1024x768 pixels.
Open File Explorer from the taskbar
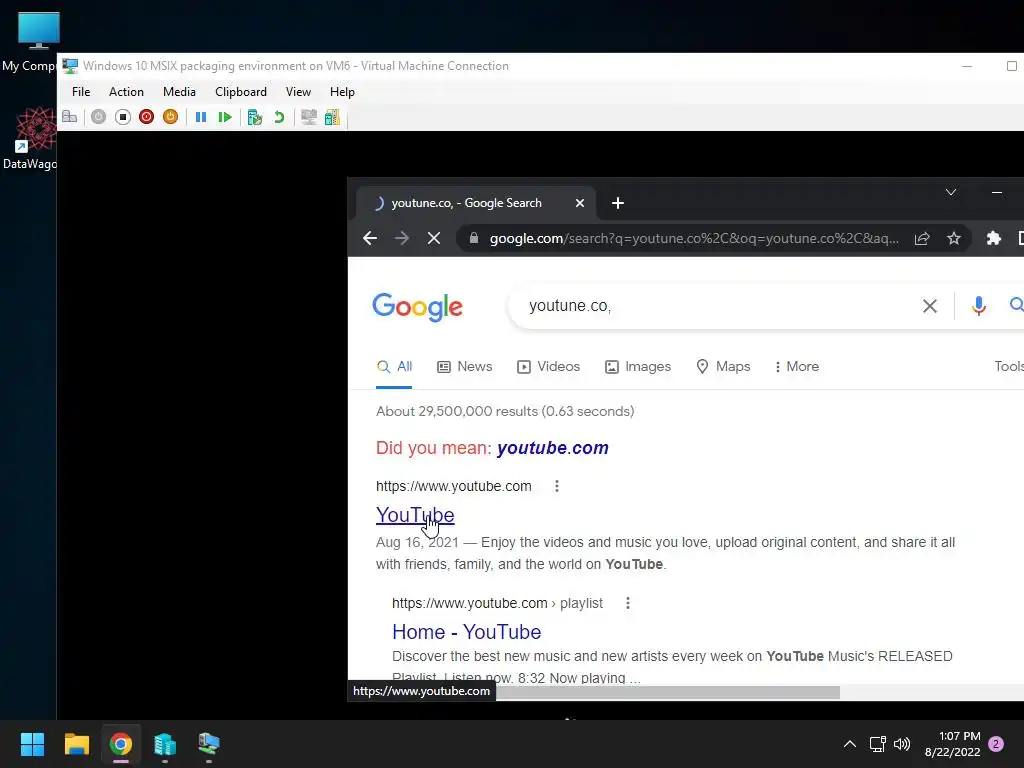pos(76,744)
